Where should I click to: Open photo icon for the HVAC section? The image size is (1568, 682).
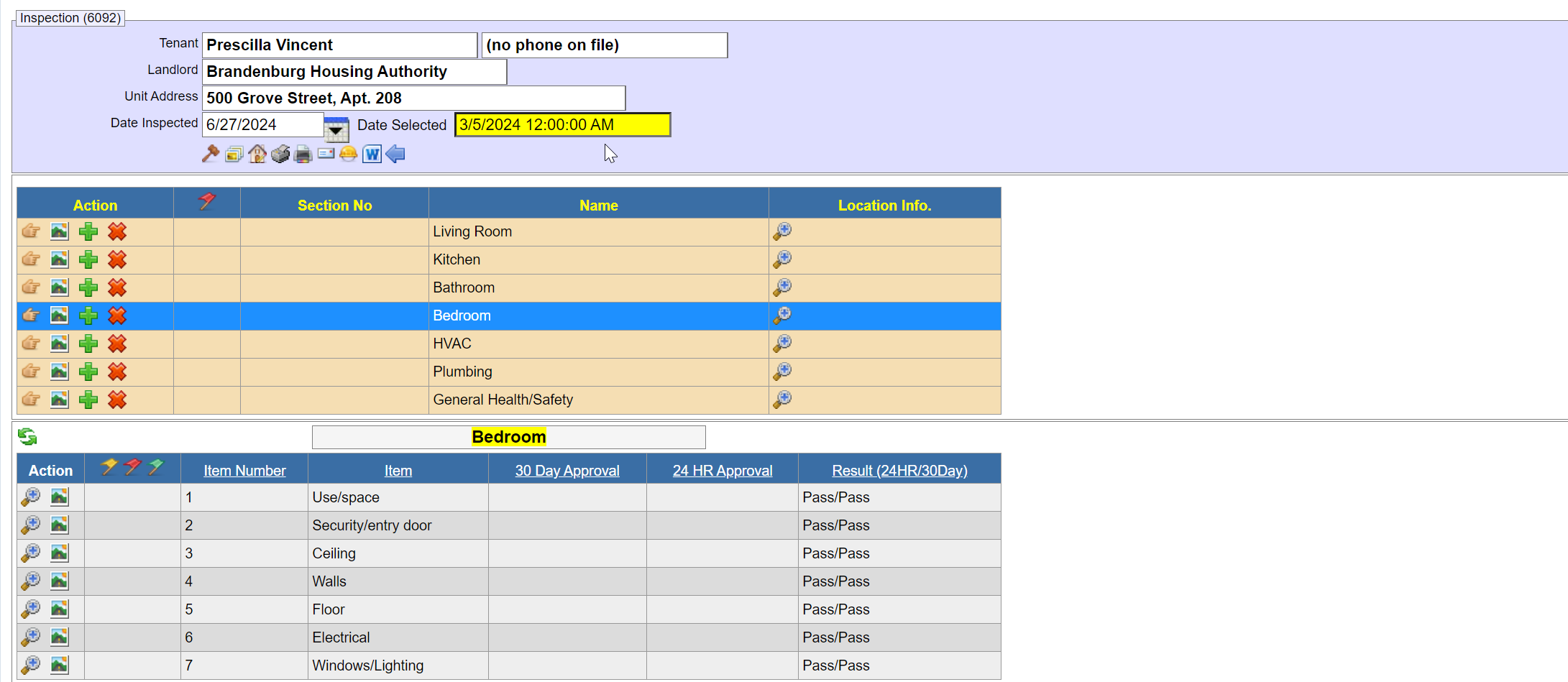point(59,344)
